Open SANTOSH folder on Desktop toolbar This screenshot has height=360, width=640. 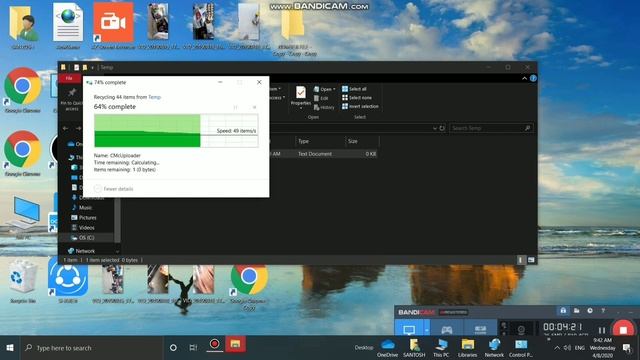[x=414, y=348]
